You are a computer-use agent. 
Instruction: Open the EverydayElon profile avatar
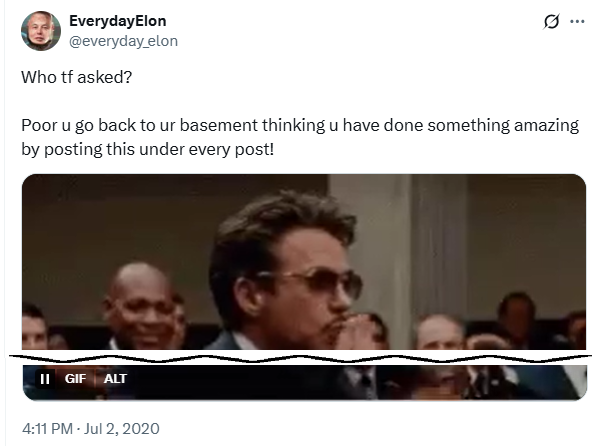click(41, 31)
